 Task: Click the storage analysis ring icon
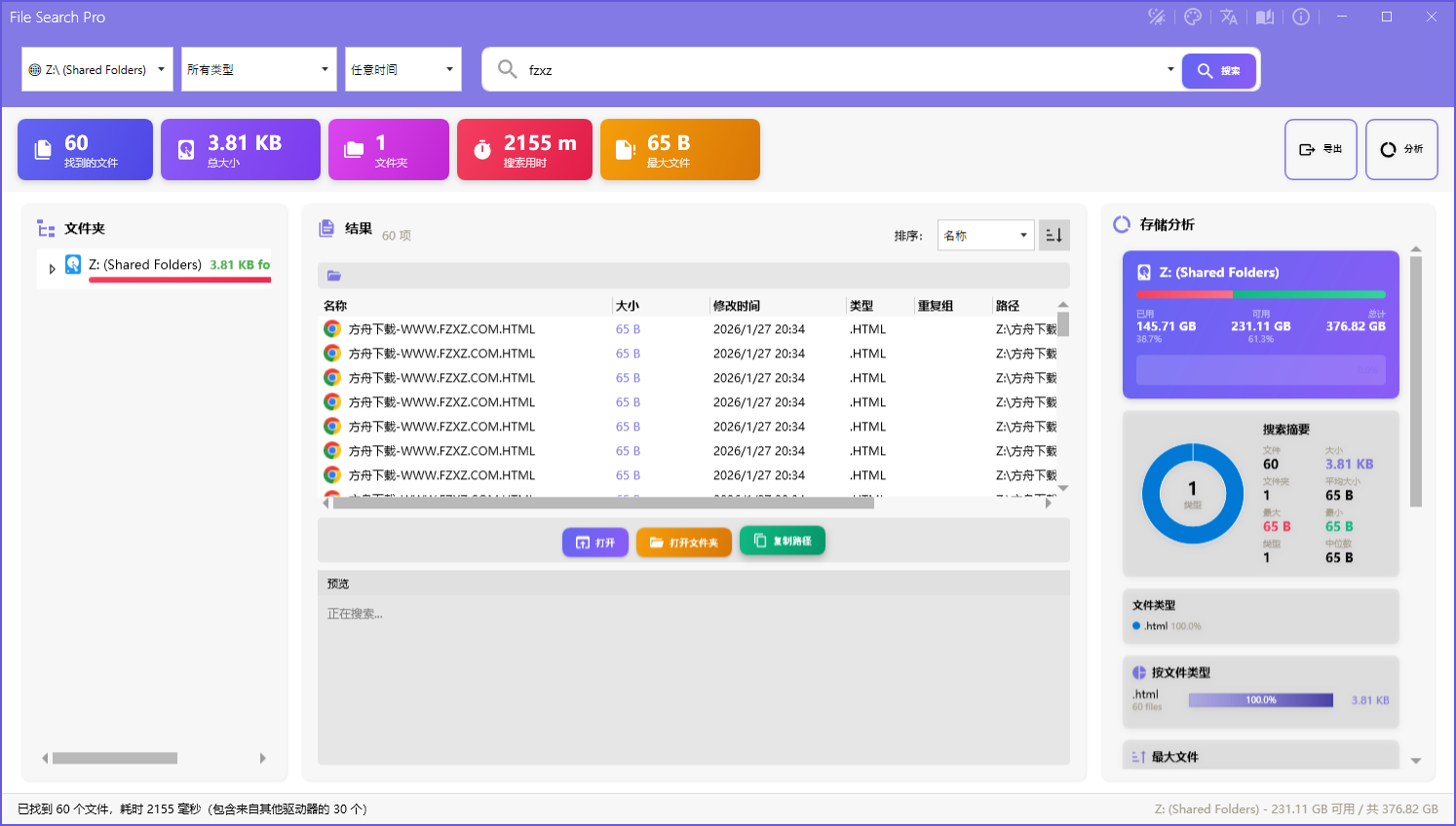pos(1122,224)
